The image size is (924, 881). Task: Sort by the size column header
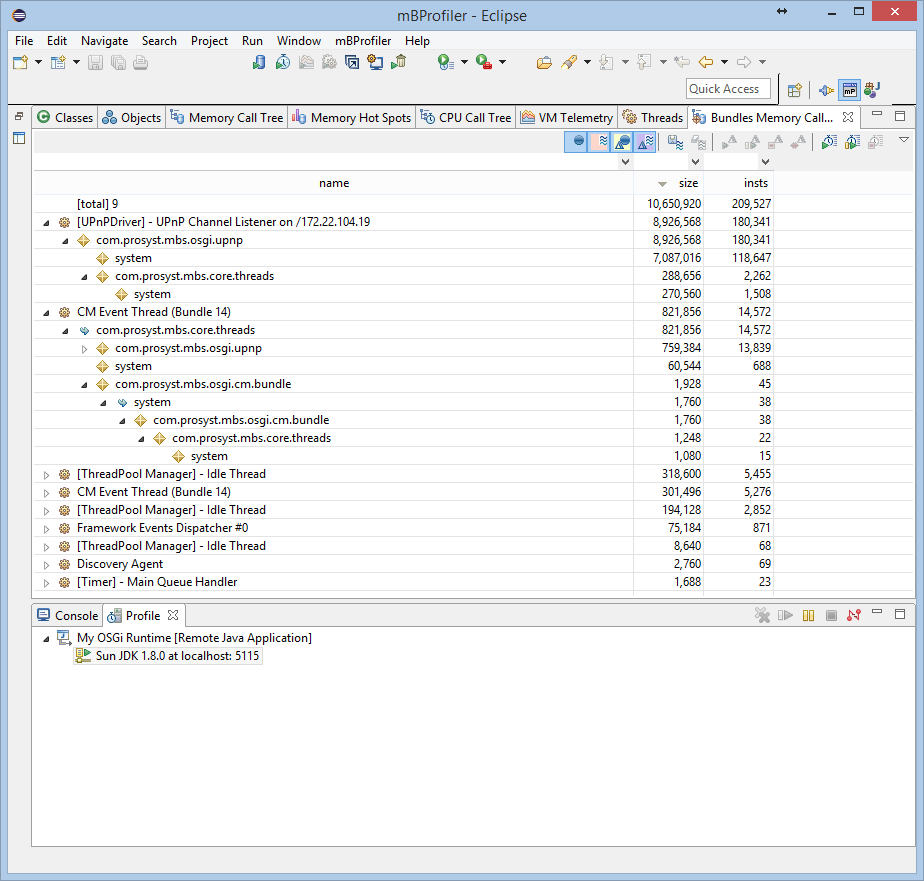(x=688, y=183)
